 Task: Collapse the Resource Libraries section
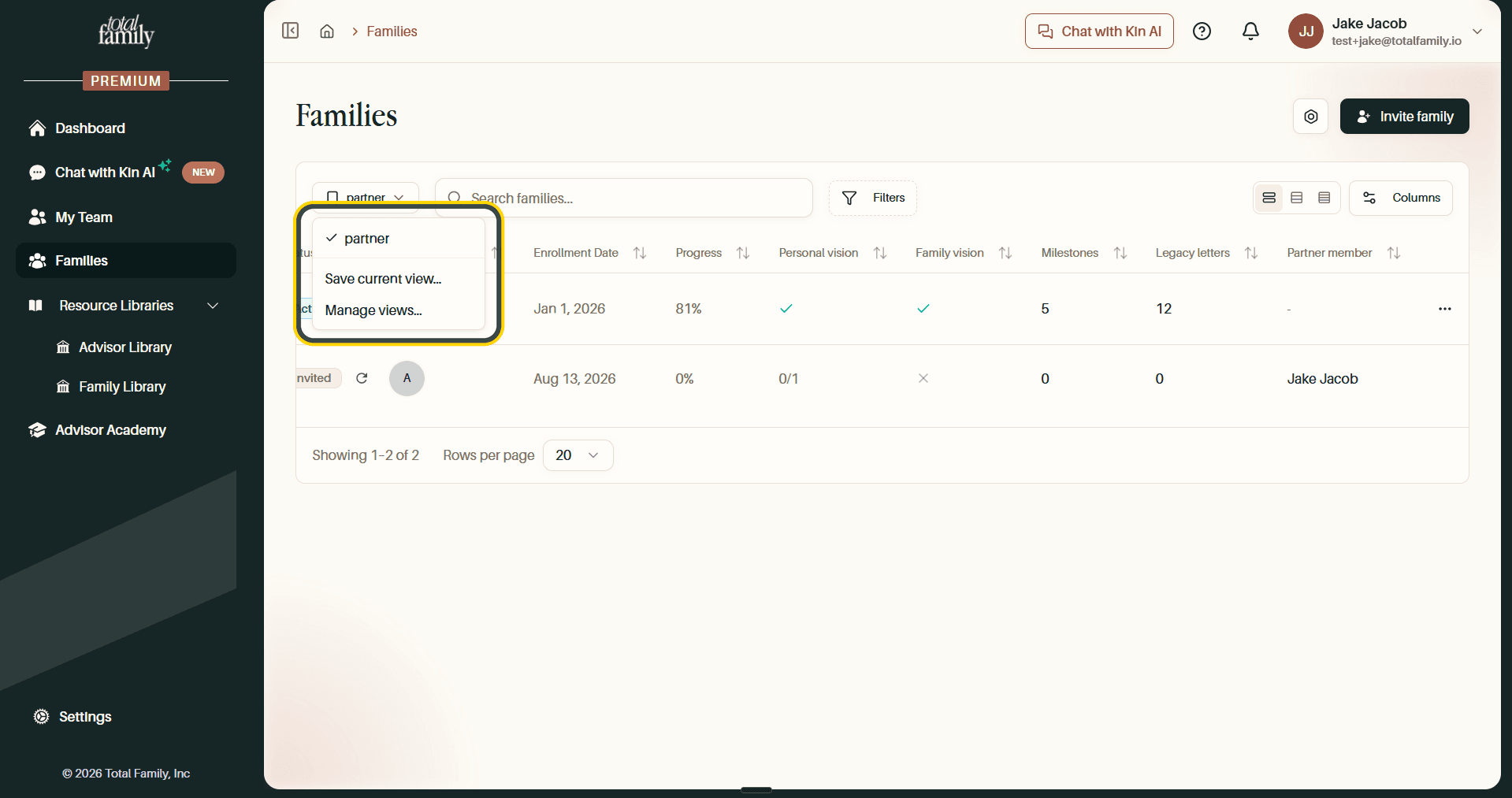(213, 306)
